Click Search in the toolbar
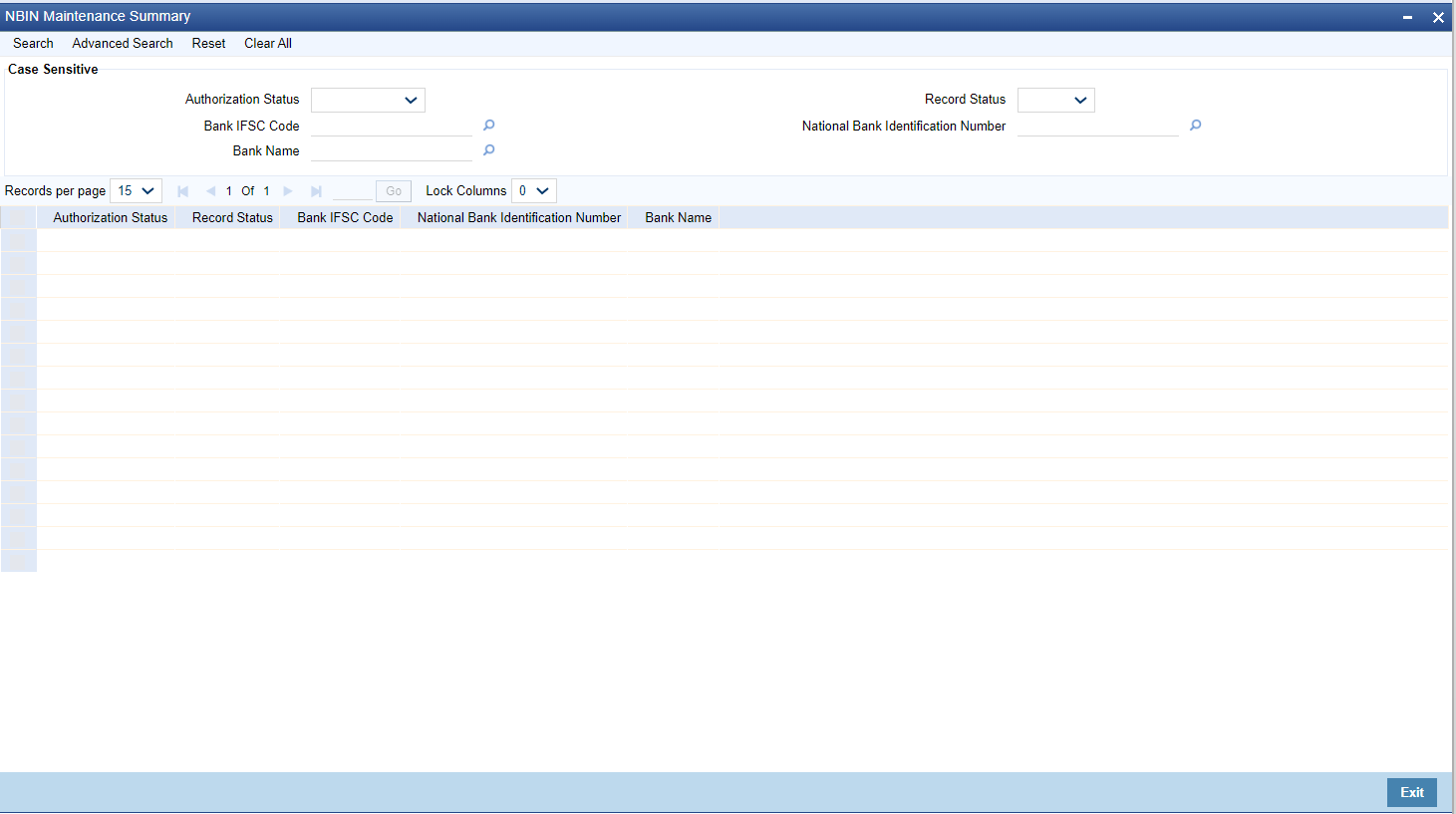This screenshot has height=814, width=1456. coord(33,43)
